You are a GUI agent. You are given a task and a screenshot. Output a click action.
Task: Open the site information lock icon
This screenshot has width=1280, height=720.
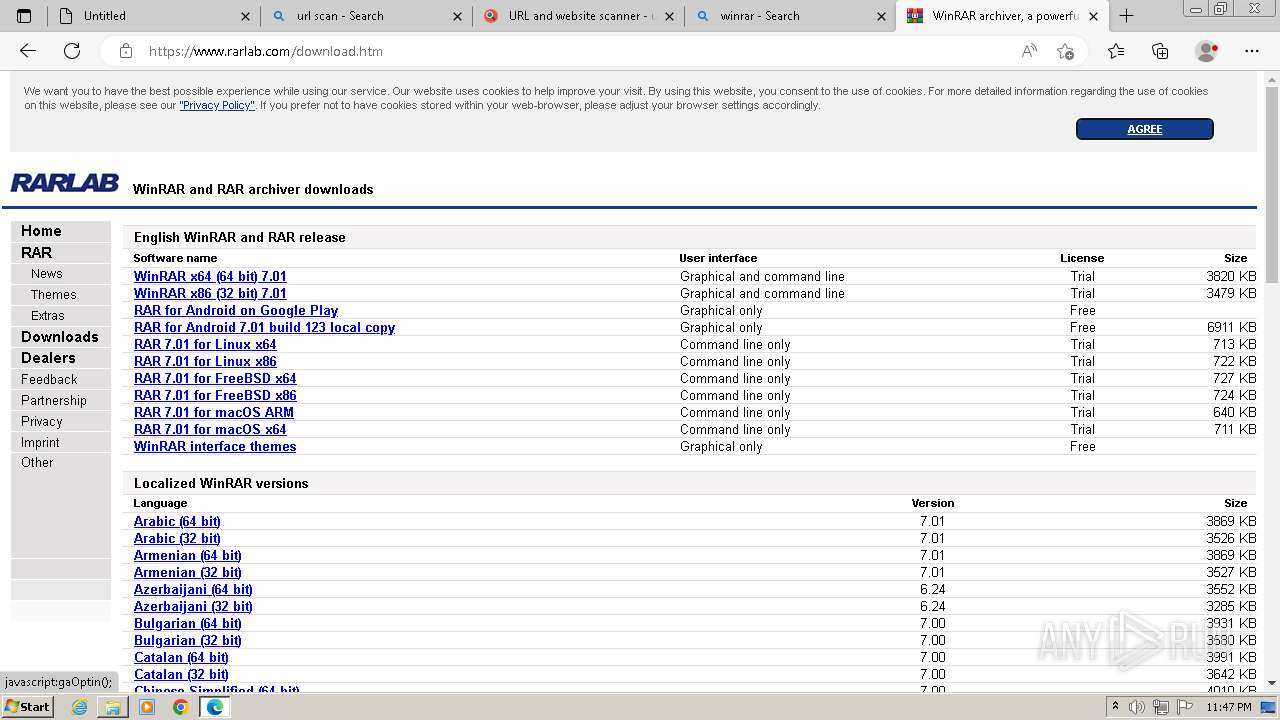coord(126,51)
